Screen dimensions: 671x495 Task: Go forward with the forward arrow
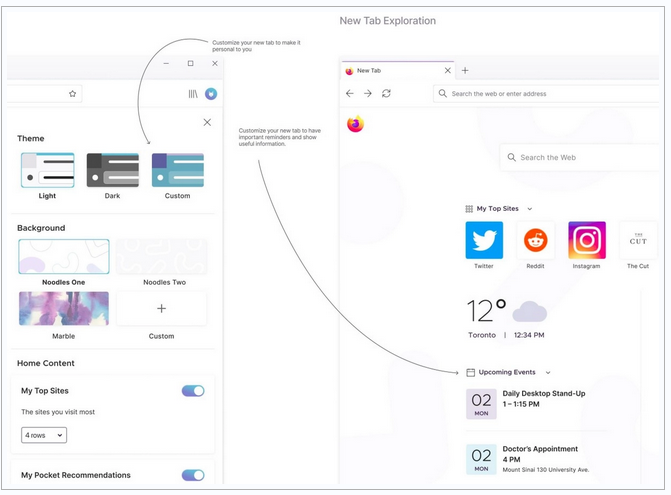click(x=368, y=93)
